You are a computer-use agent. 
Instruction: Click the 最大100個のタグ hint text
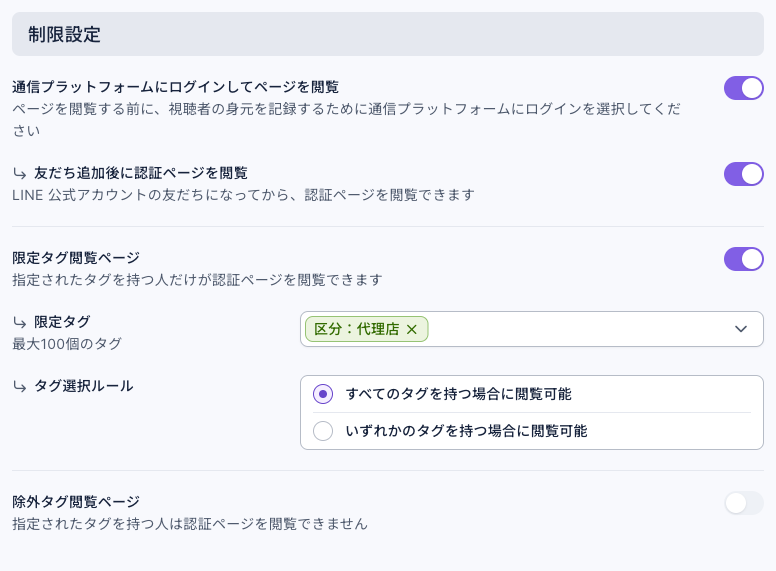67,343
